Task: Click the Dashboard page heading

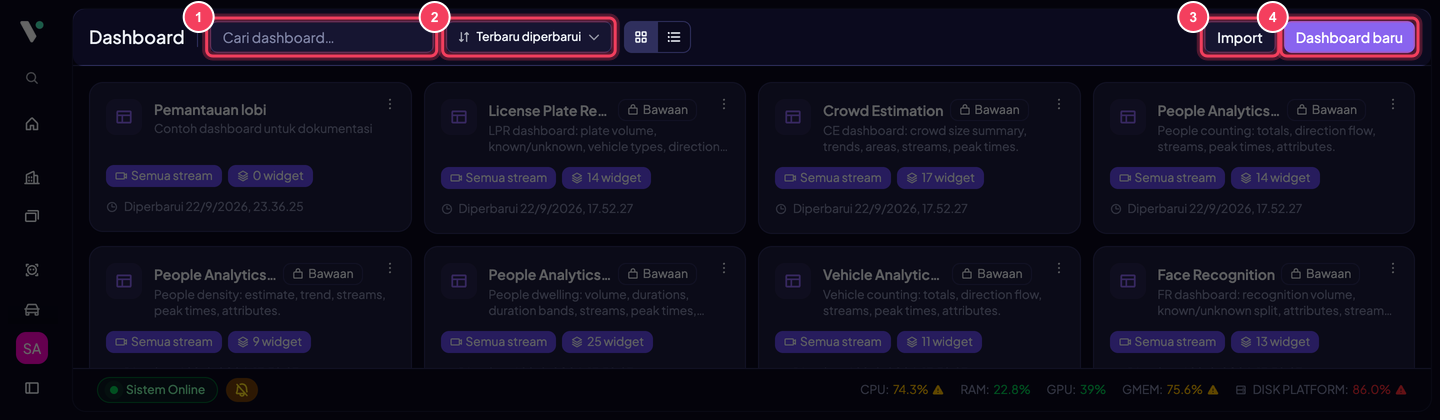Action: (137, 38)
